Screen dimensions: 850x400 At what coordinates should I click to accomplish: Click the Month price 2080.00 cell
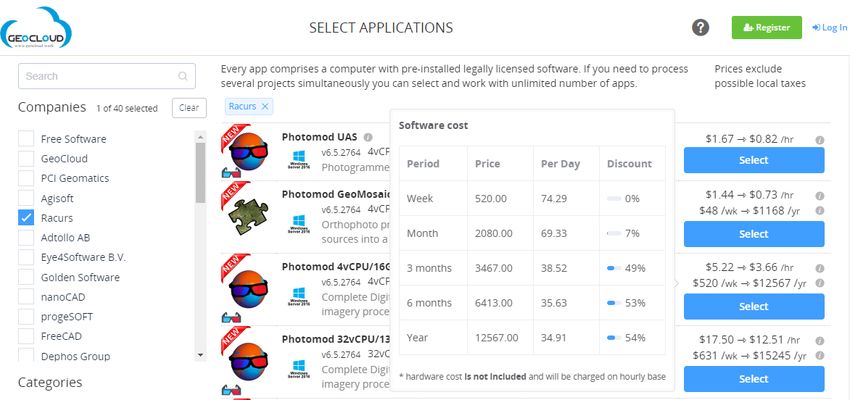500,233
